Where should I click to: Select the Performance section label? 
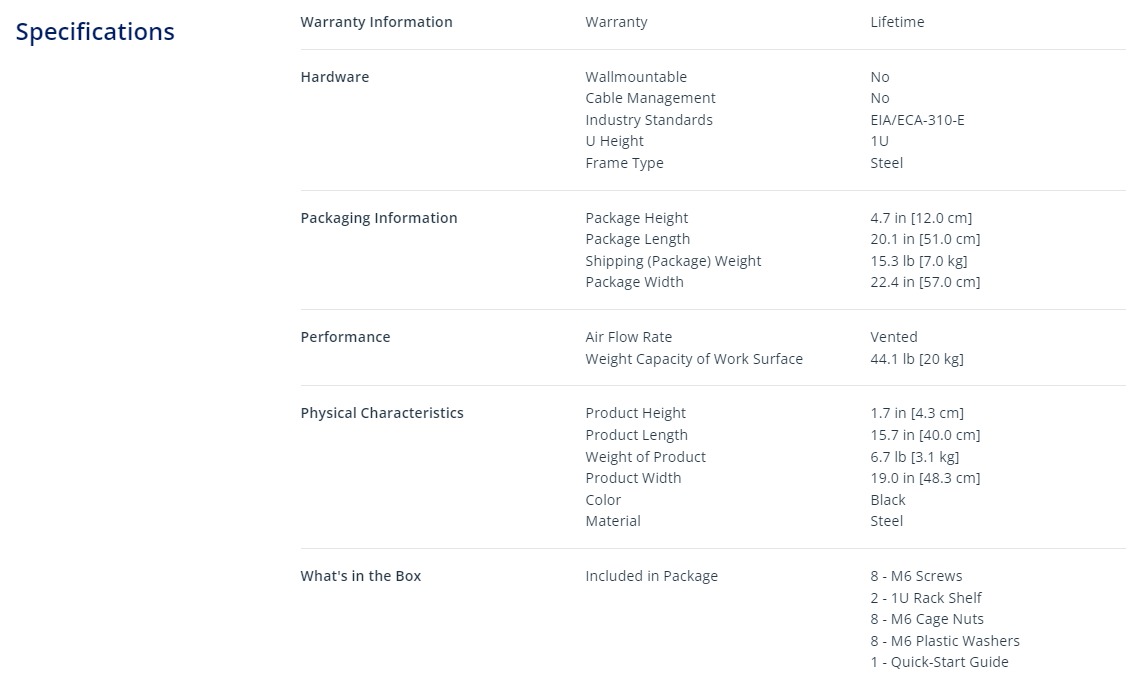click(345, 337)
